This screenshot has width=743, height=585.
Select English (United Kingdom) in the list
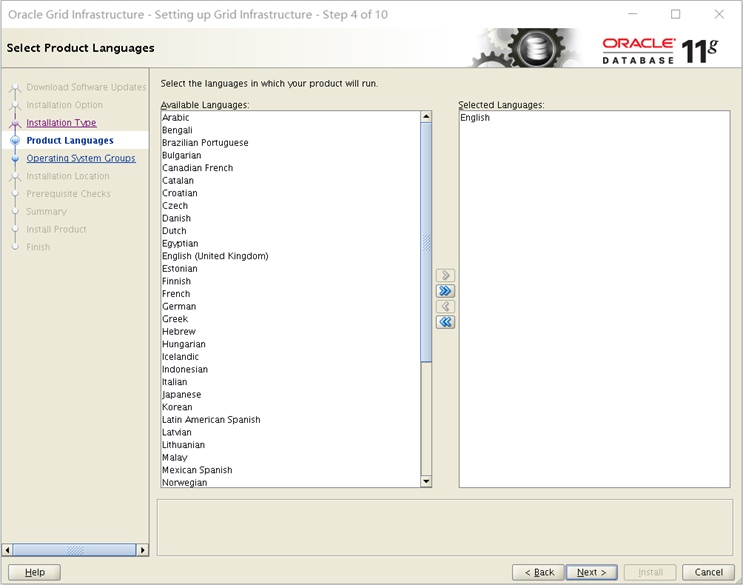[x=290, y=256]
